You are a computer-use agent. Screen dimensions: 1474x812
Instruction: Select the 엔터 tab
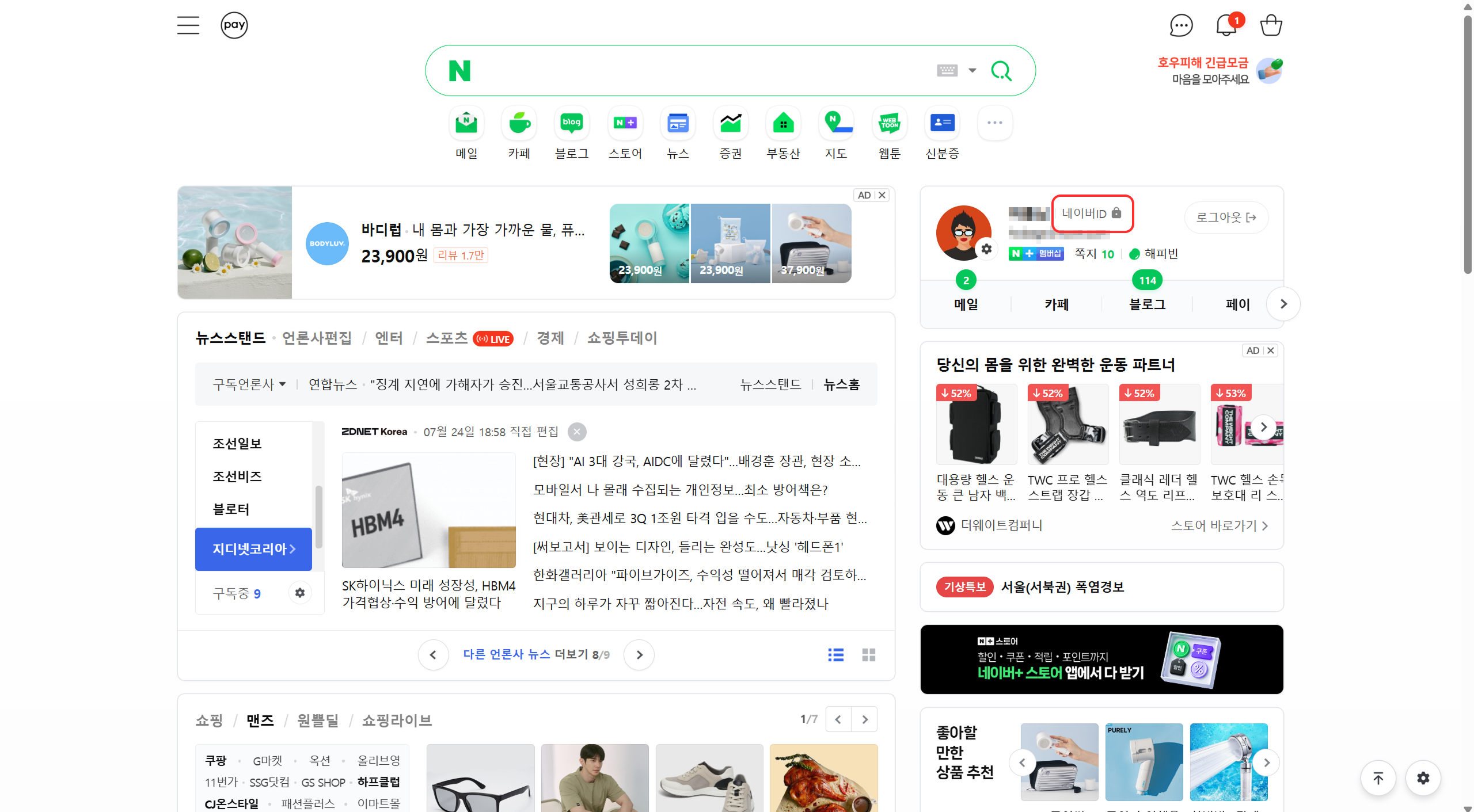pos(389,338)
